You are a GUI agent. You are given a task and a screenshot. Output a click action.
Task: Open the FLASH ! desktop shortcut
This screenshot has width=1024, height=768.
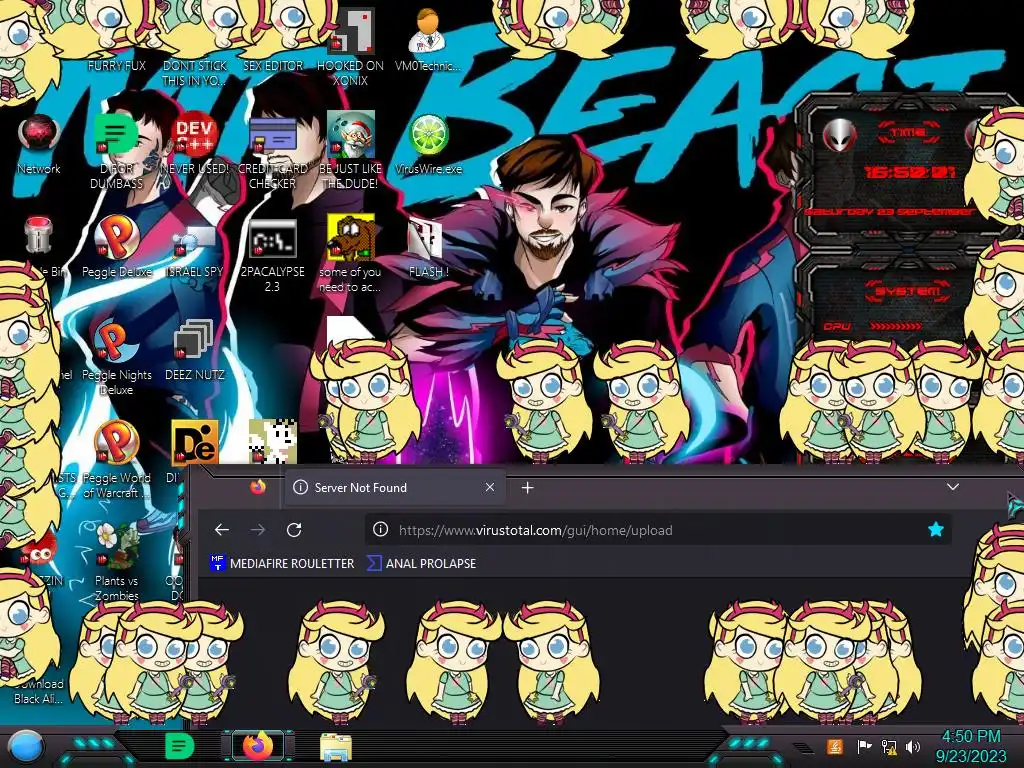point(426,238)
